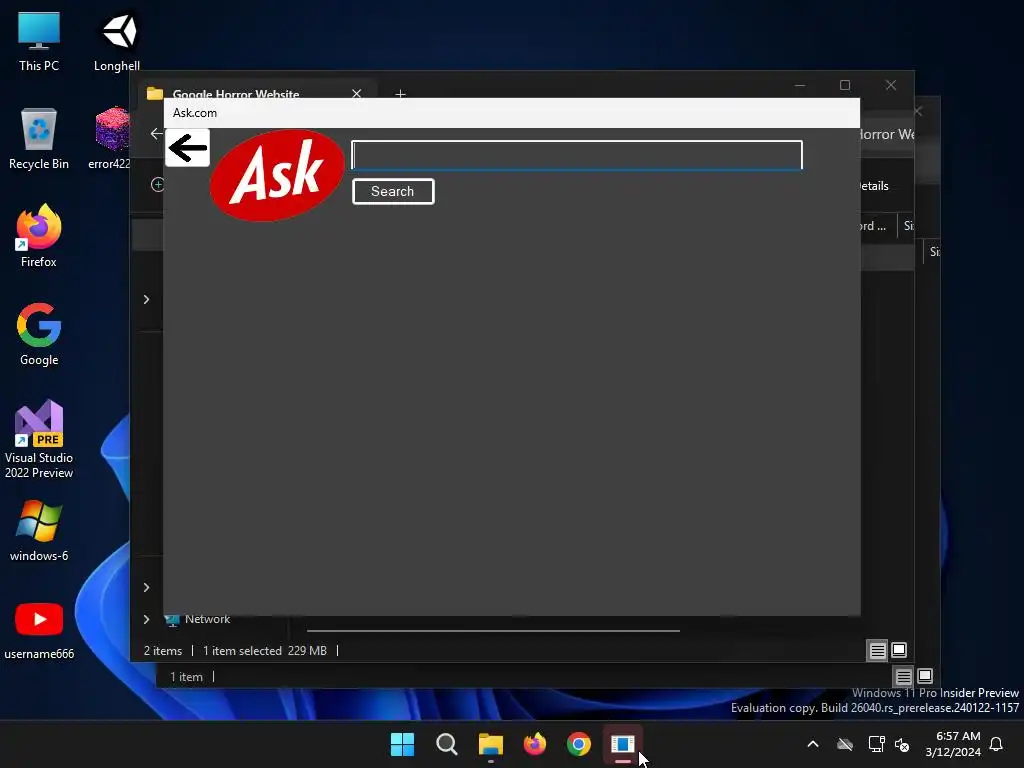Image resolution: width=1024 pixels, height=768 pixels.
Task: Click the red Ask logo
Action: tap(277, 175)
